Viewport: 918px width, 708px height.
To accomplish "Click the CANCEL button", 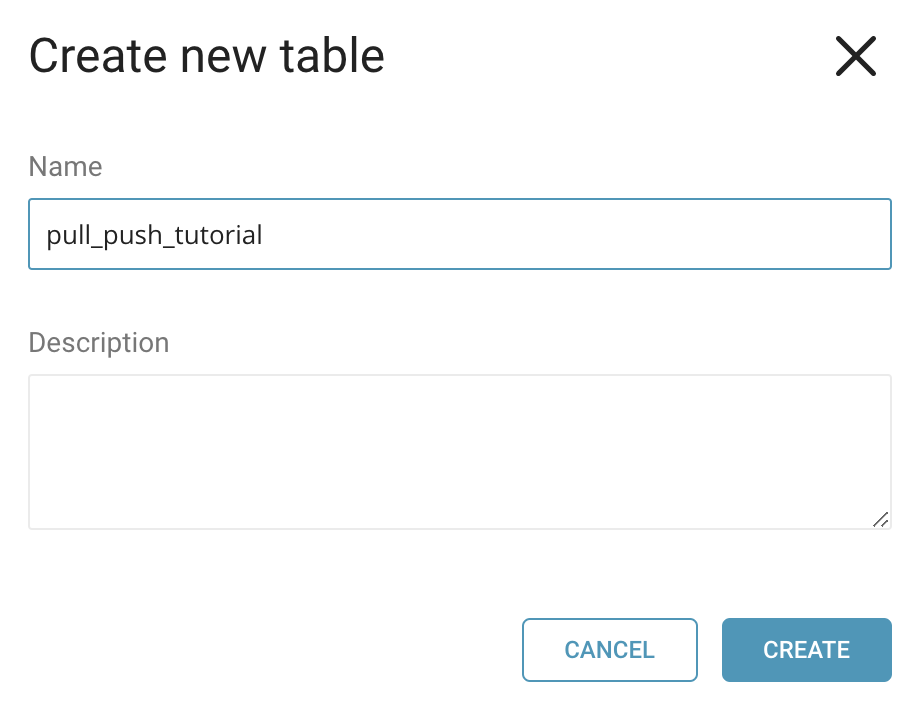I will pos(609,650).
